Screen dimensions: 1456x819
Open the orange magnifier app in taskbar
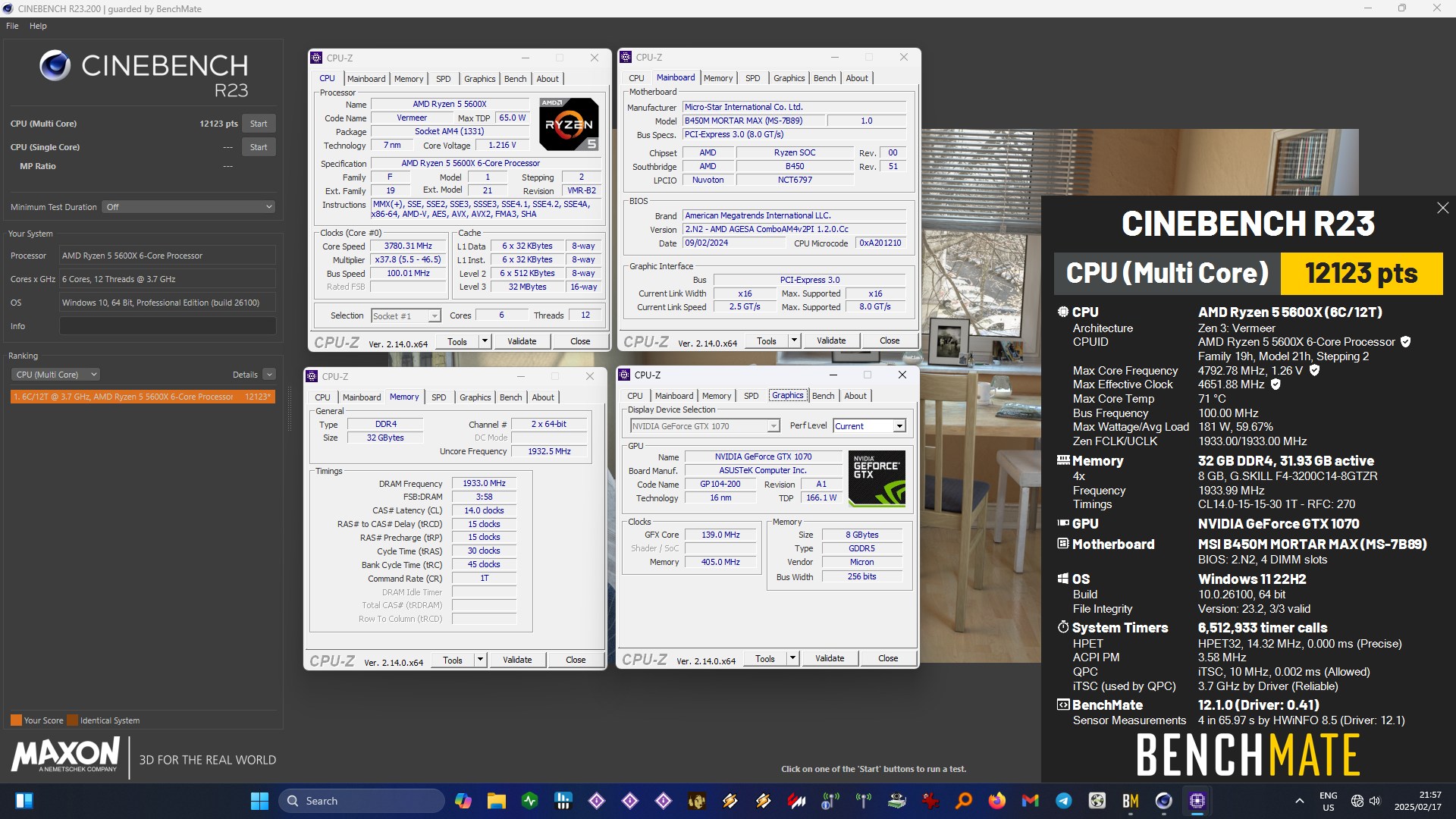[x=963, y=801]
